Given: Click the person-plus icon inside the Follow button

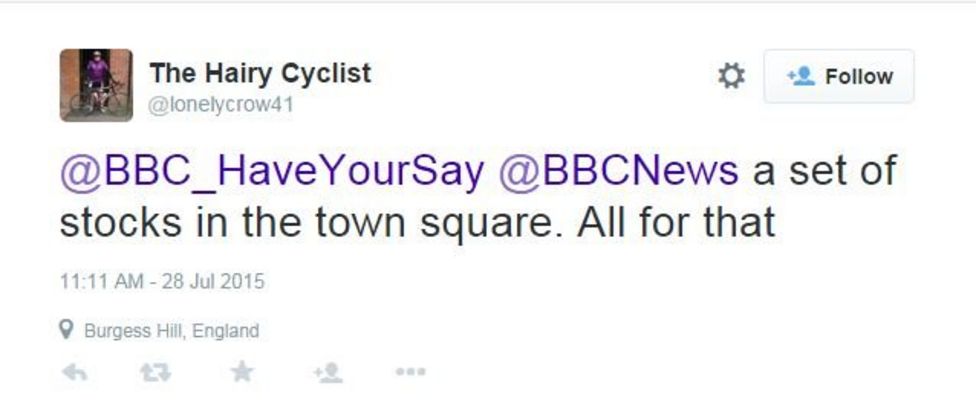Looking at the screenshot, I should tap(801, 76).
